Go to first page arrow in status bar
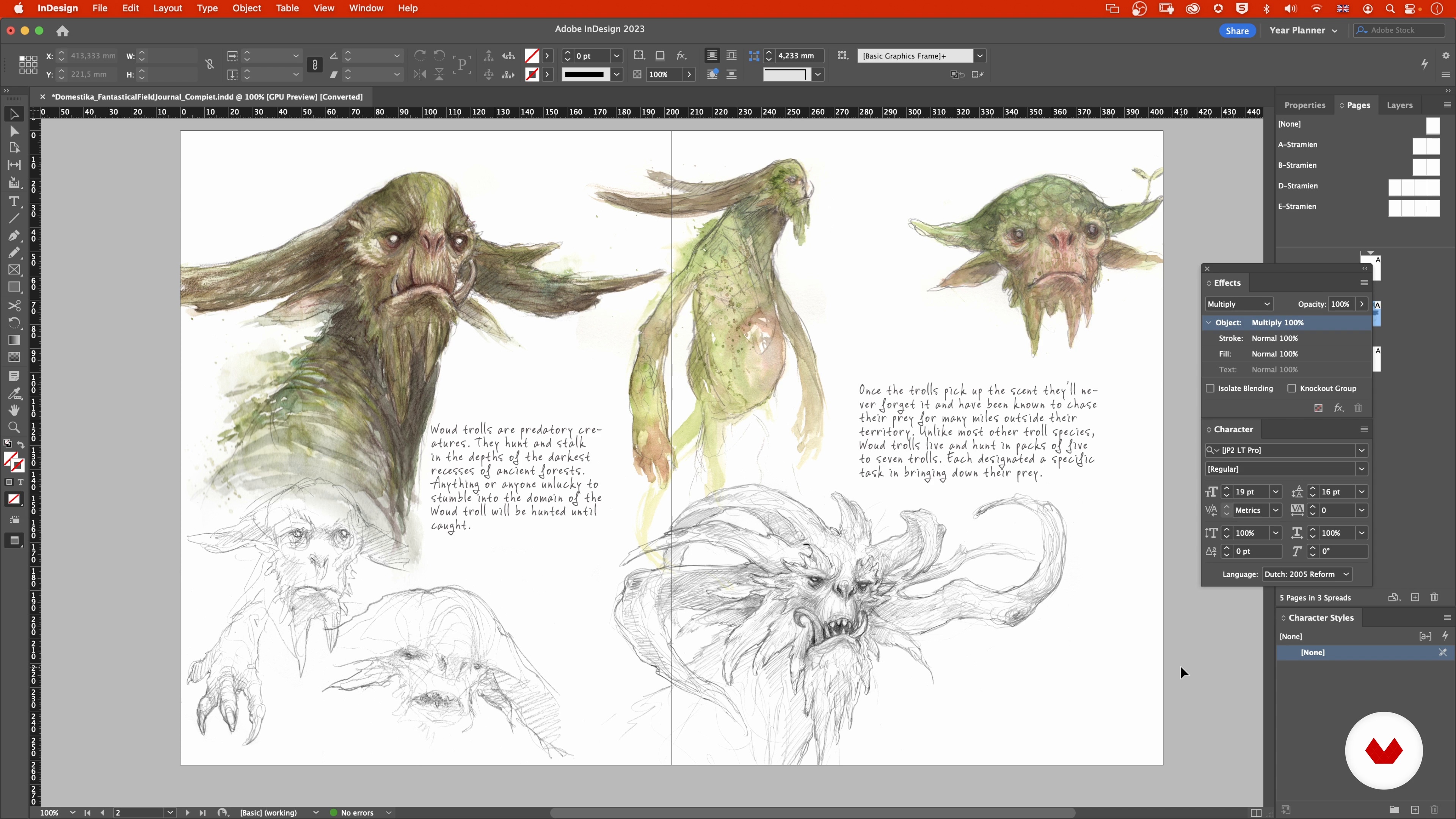1456x819 pixels. 88,813
